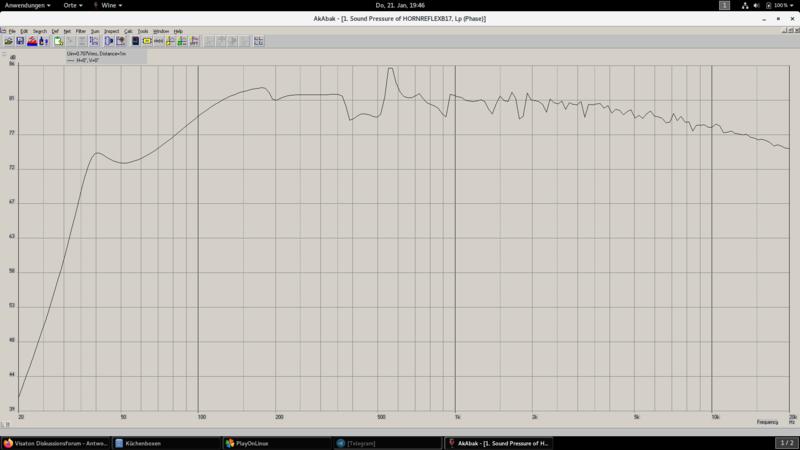
Task: Click the Uin=0.707Vrms, Distance=1m legend text
Action: tap(96, 53)
